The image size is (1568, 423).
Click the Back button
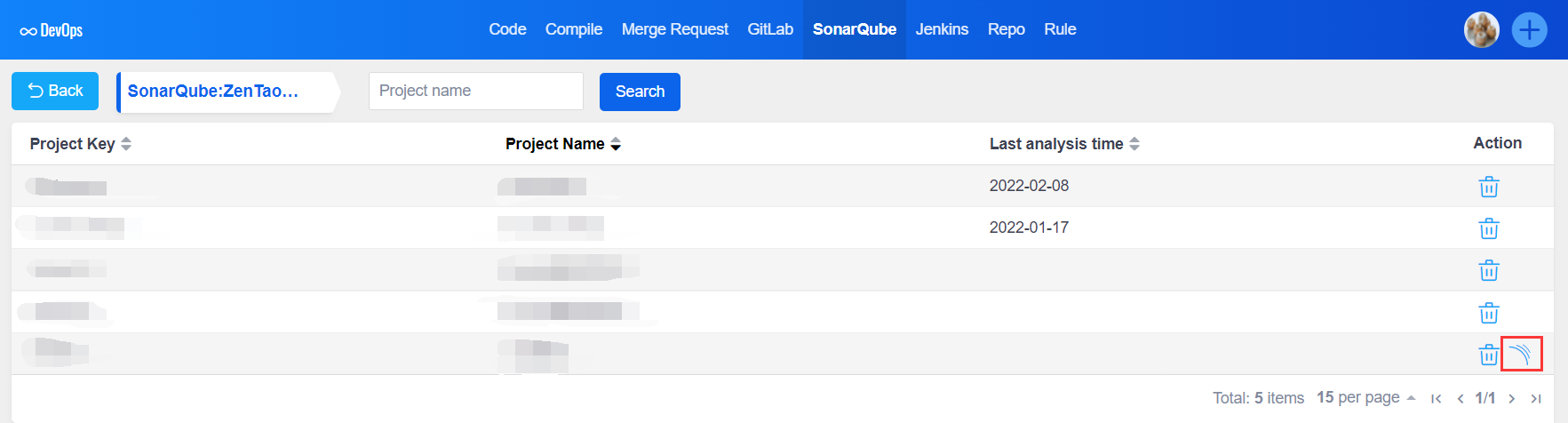(55, 92)
